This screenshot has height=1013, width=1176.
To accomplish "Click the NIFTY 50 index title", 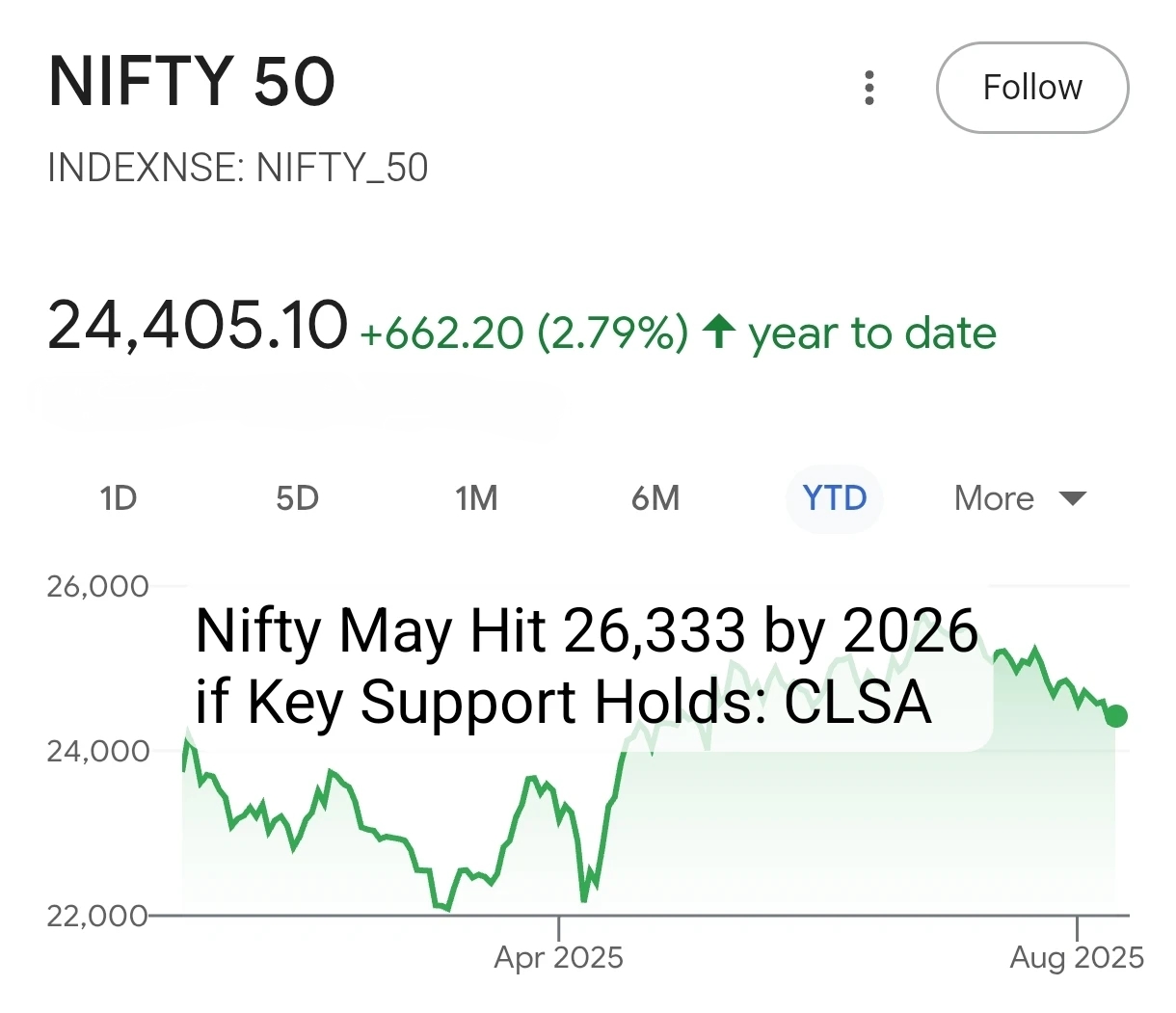I will point(192,82).
